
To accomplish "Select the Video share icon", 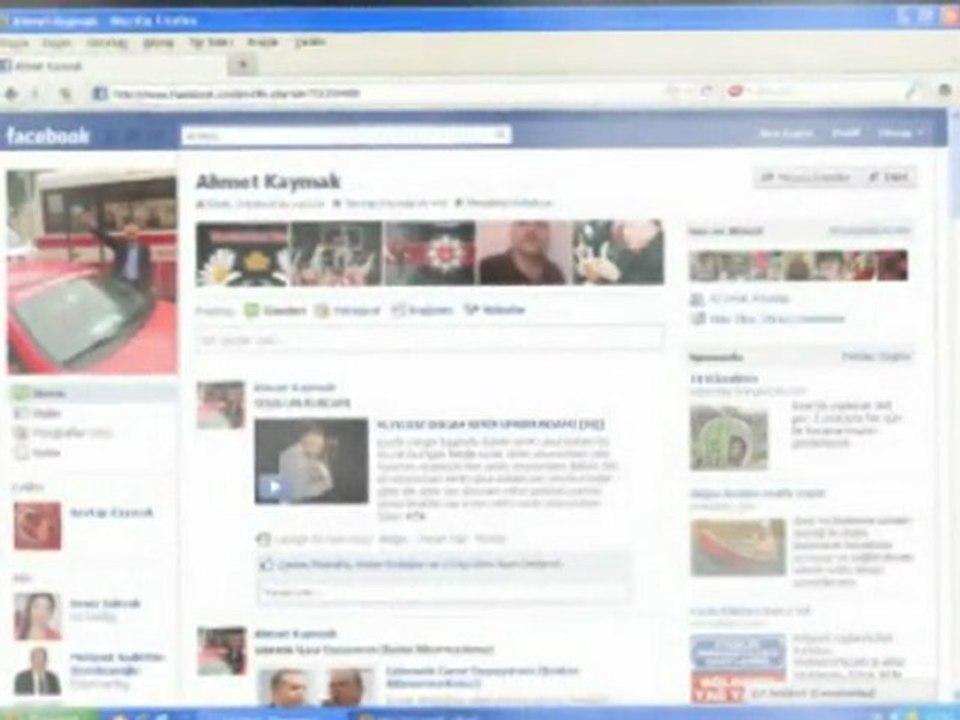I will (470, 310).
